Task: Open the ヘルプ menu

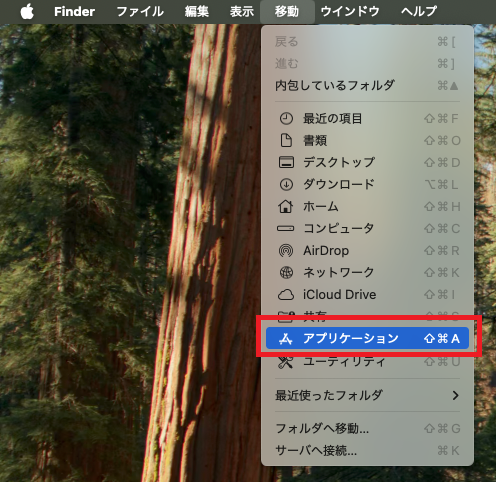Action: pos(419,12)
